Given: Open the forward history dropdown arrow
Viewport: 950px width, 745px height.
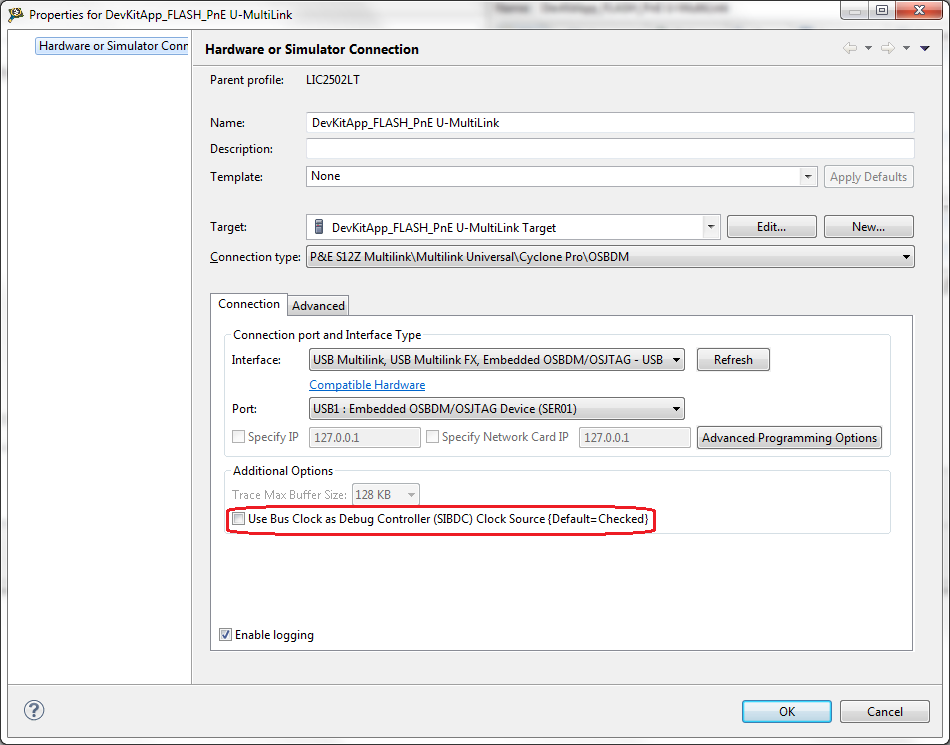Looking at the screenshot, I should click(906, 48).
